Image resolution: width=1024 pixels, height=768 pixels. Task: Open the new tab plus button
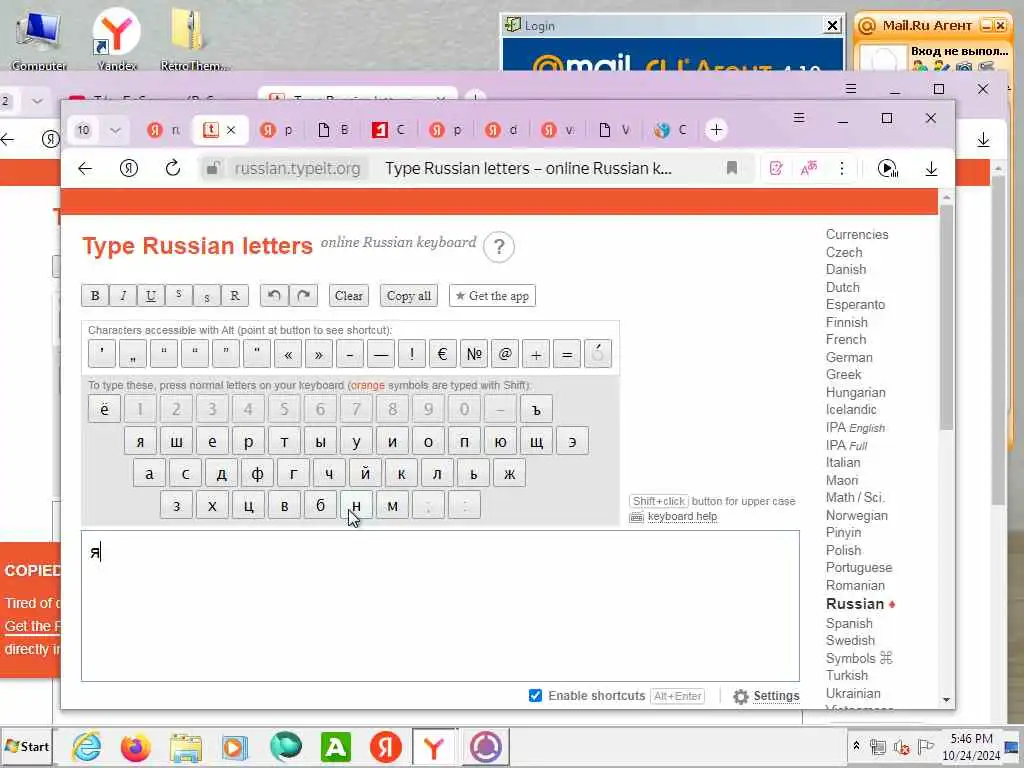coord(716,130)
